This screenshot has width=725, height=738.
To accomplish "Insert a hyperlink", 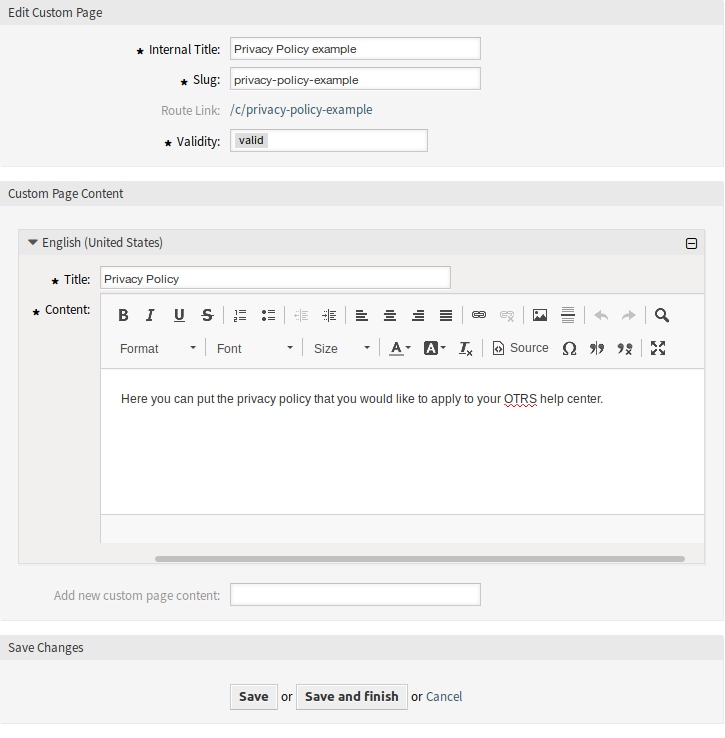I will 479,315.
